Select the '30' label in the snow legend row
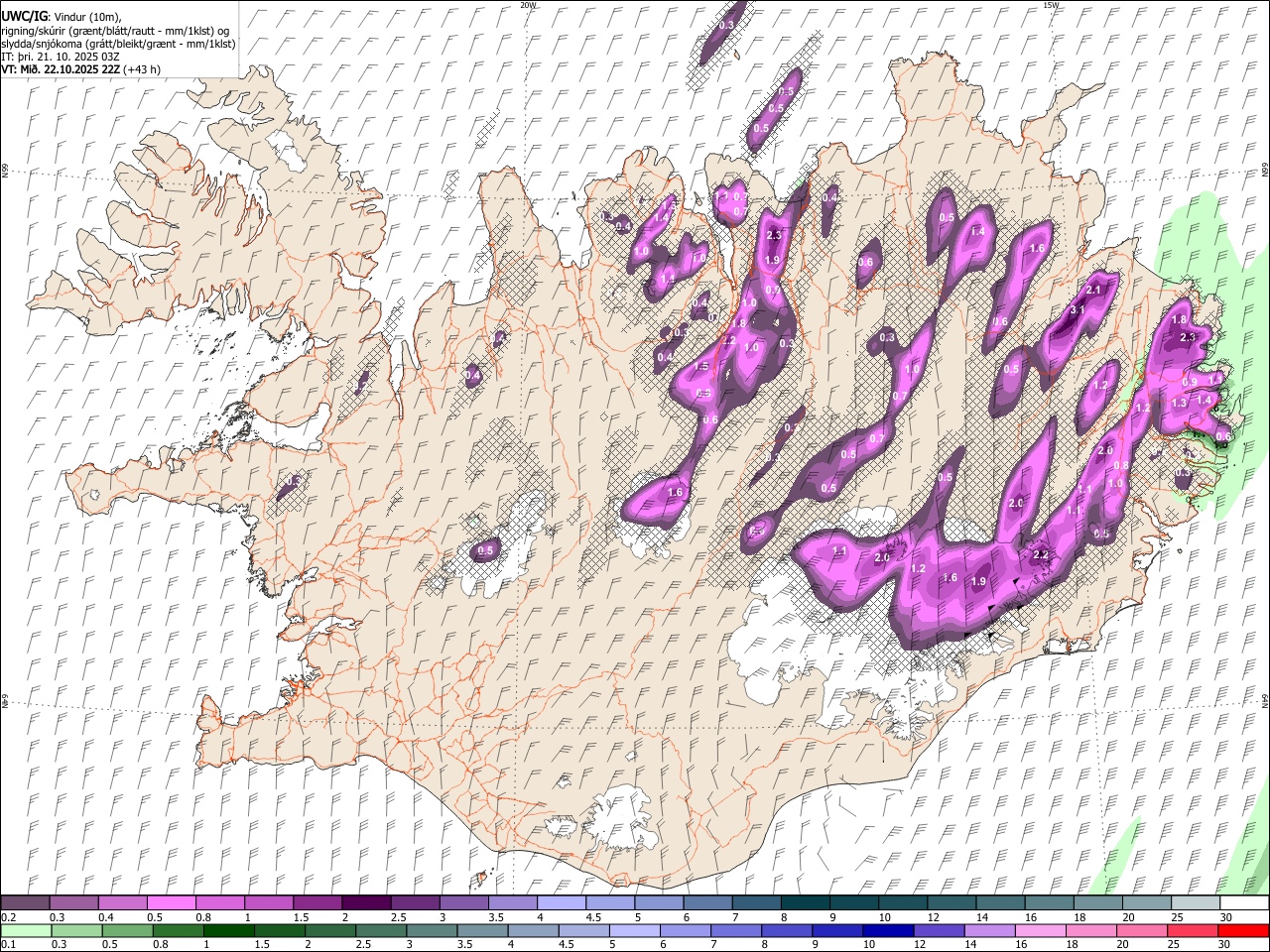1270x952 pixels. click(1224, 917)
